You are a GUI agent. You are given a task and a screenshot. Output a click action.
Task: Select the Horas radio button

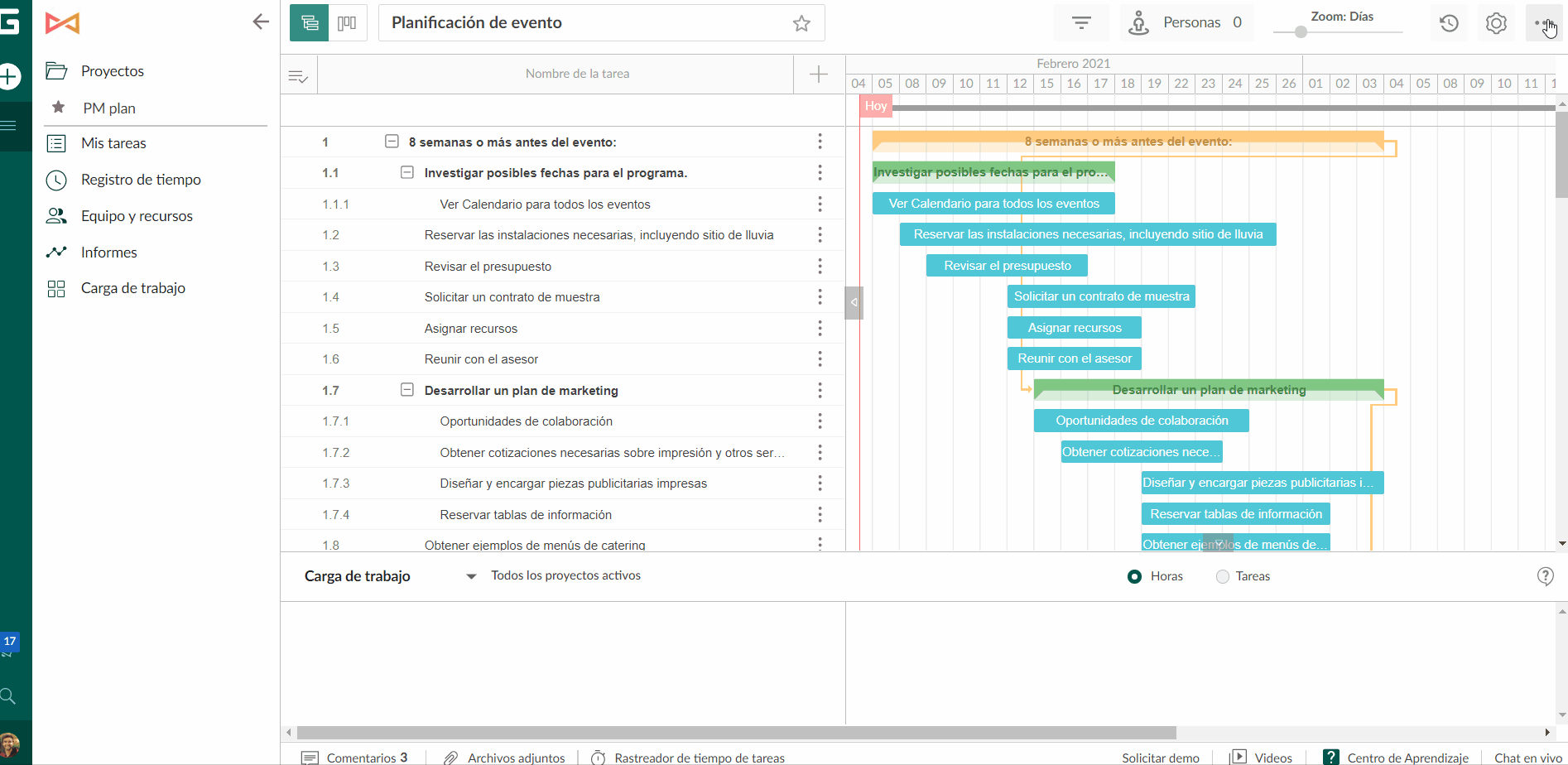1134,576
